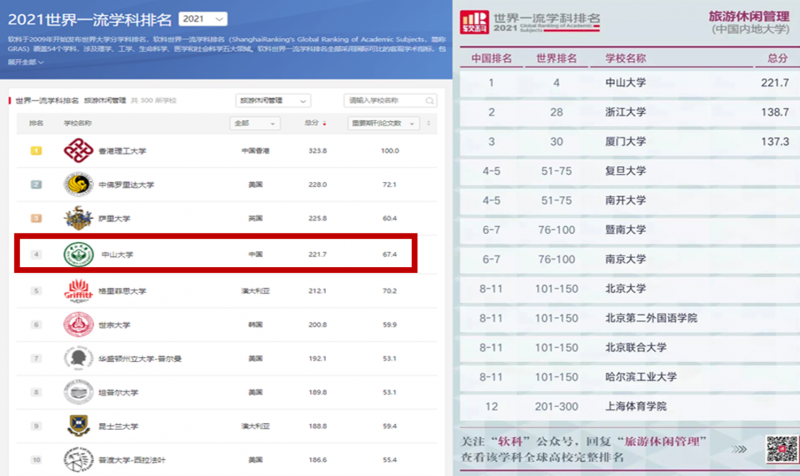Click the University of Surrey crest logo
The height and width of the screenshot is (476, 800).
tap(78, 218)
